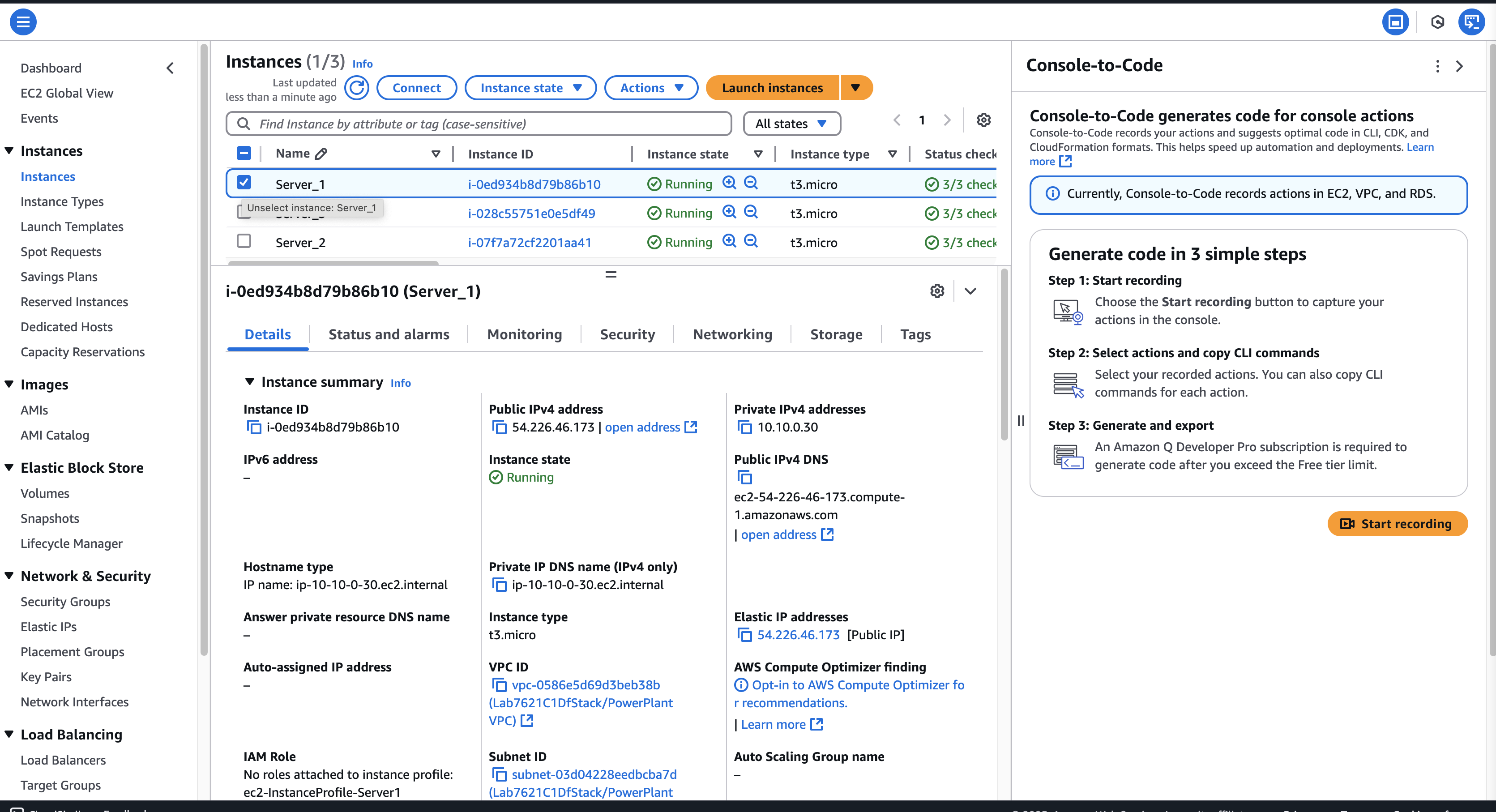1496x812 pixels.
Task: Uncheck the Server_1 instance checkbox
Action: pyautogui.click(x=244, y=182)
